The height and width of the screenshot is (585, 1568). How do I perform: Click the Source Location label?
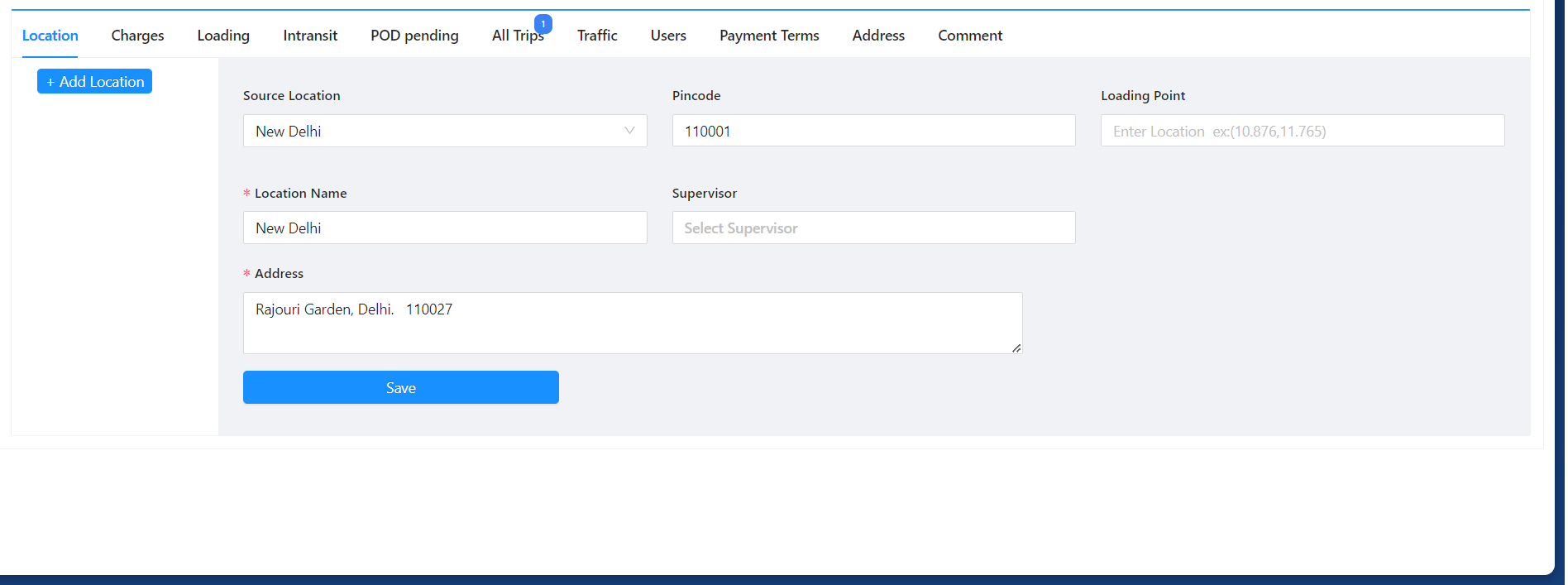coord(291,96)
